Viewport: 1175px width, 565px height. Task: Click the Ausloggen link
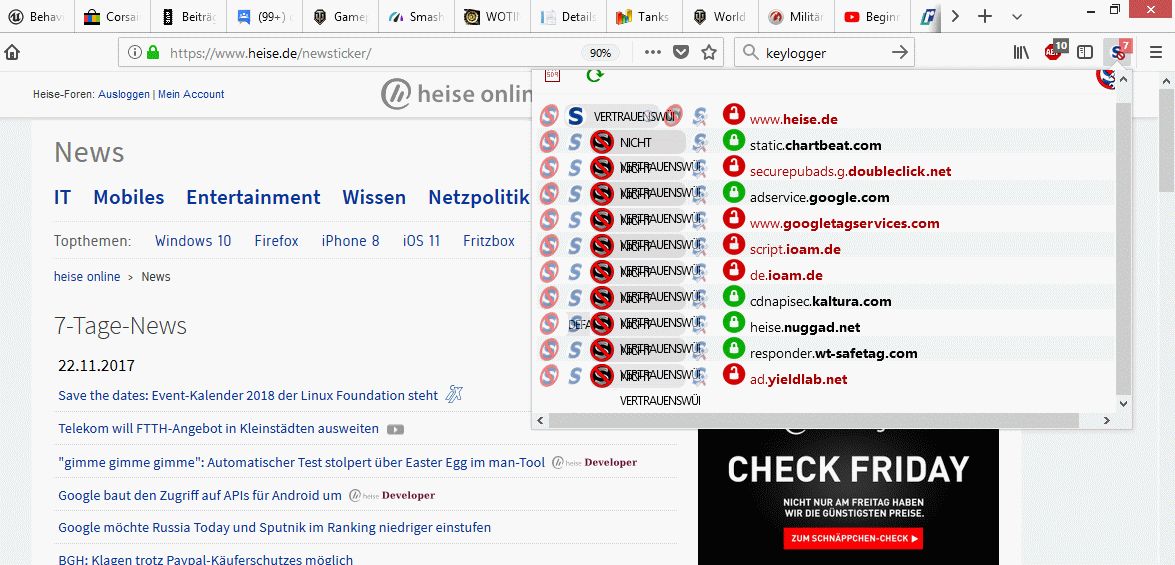124,94
